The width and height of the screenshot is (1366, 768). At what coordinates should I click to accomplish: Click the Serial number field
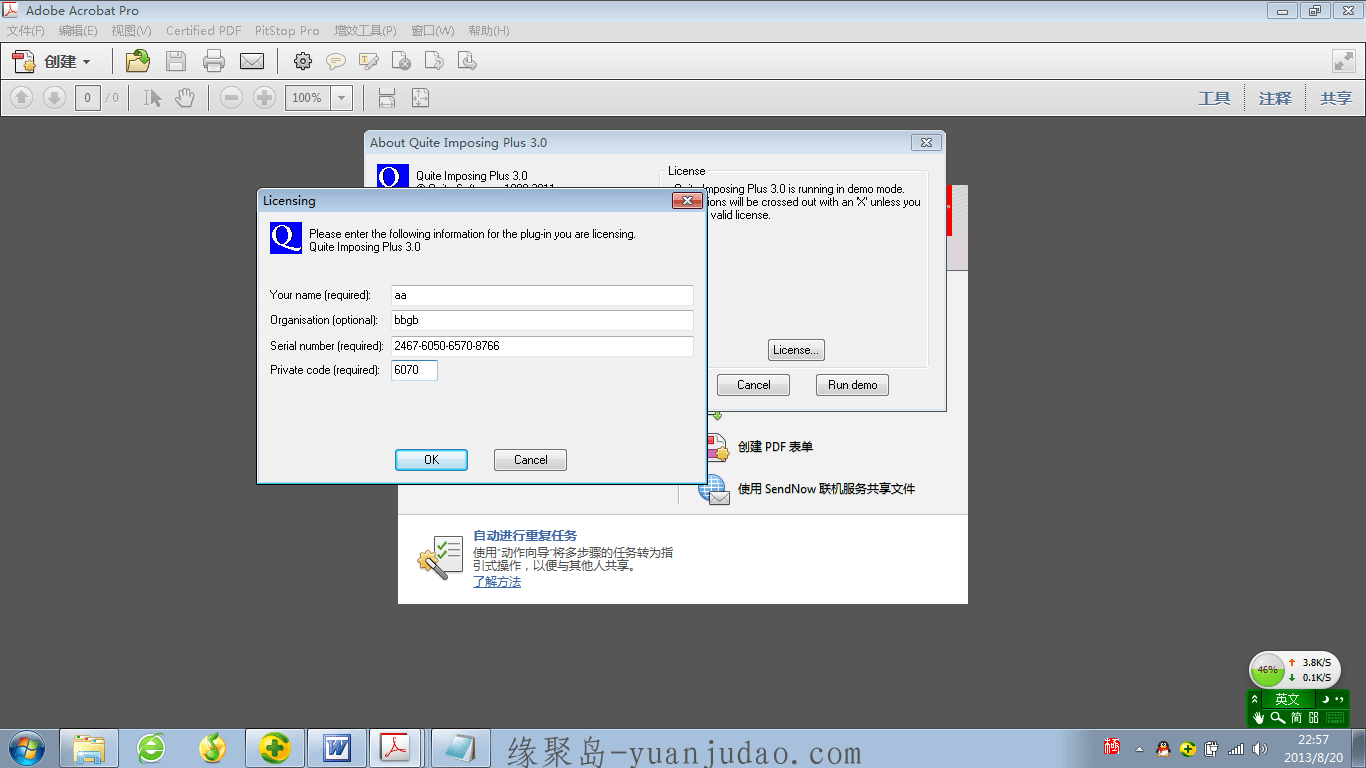click(542, 346)
